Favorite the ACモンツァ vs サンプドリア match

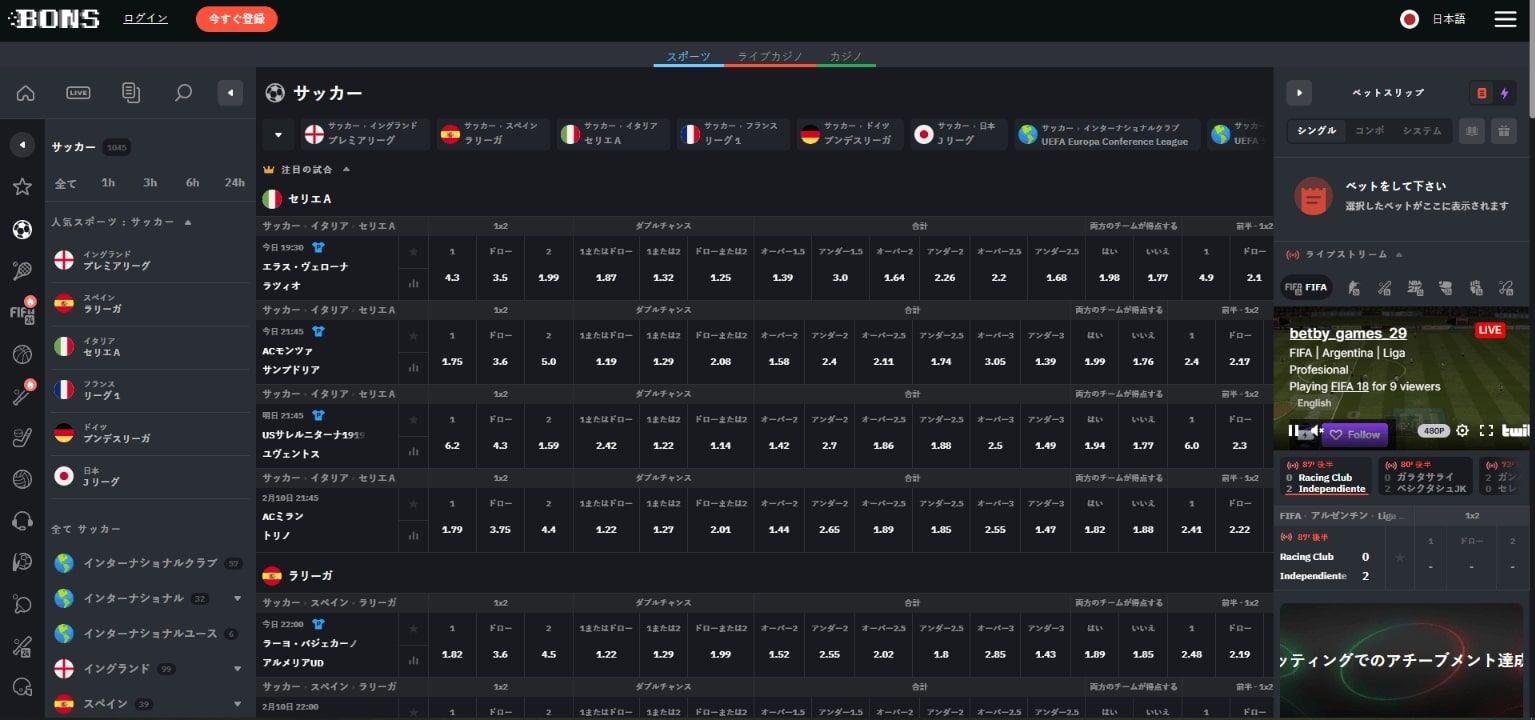[x=413, y=335]
